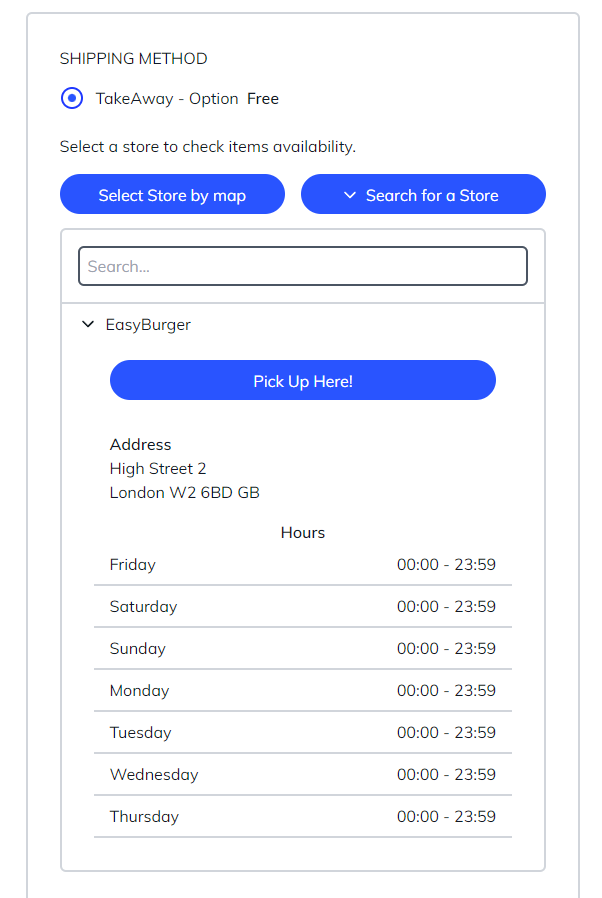Select the TakeAway - Option radio button
Image resolution: width=602 pixels, height=898 pixels.
[x=72, y=99]
